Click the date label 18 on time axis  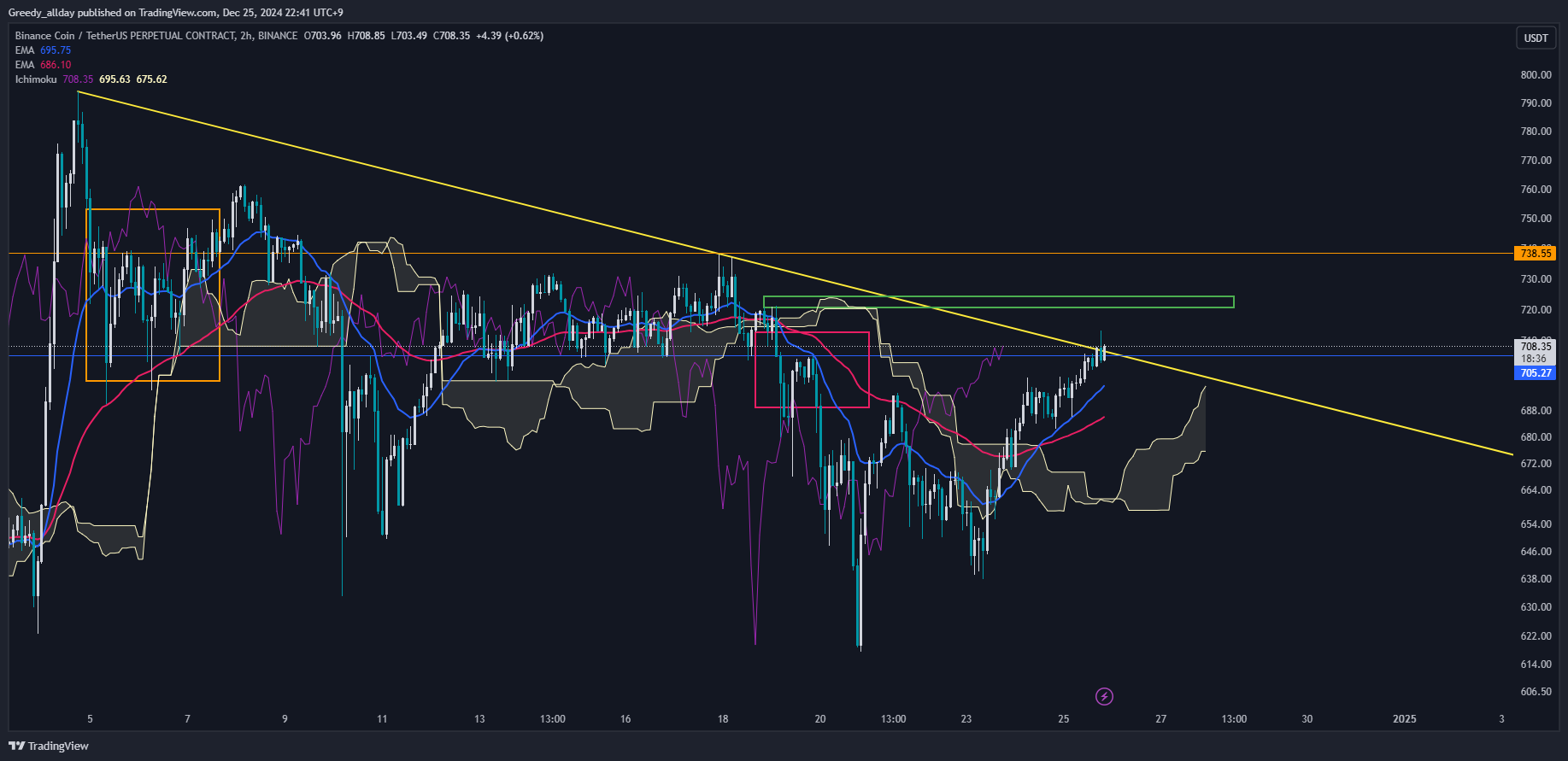723,719
